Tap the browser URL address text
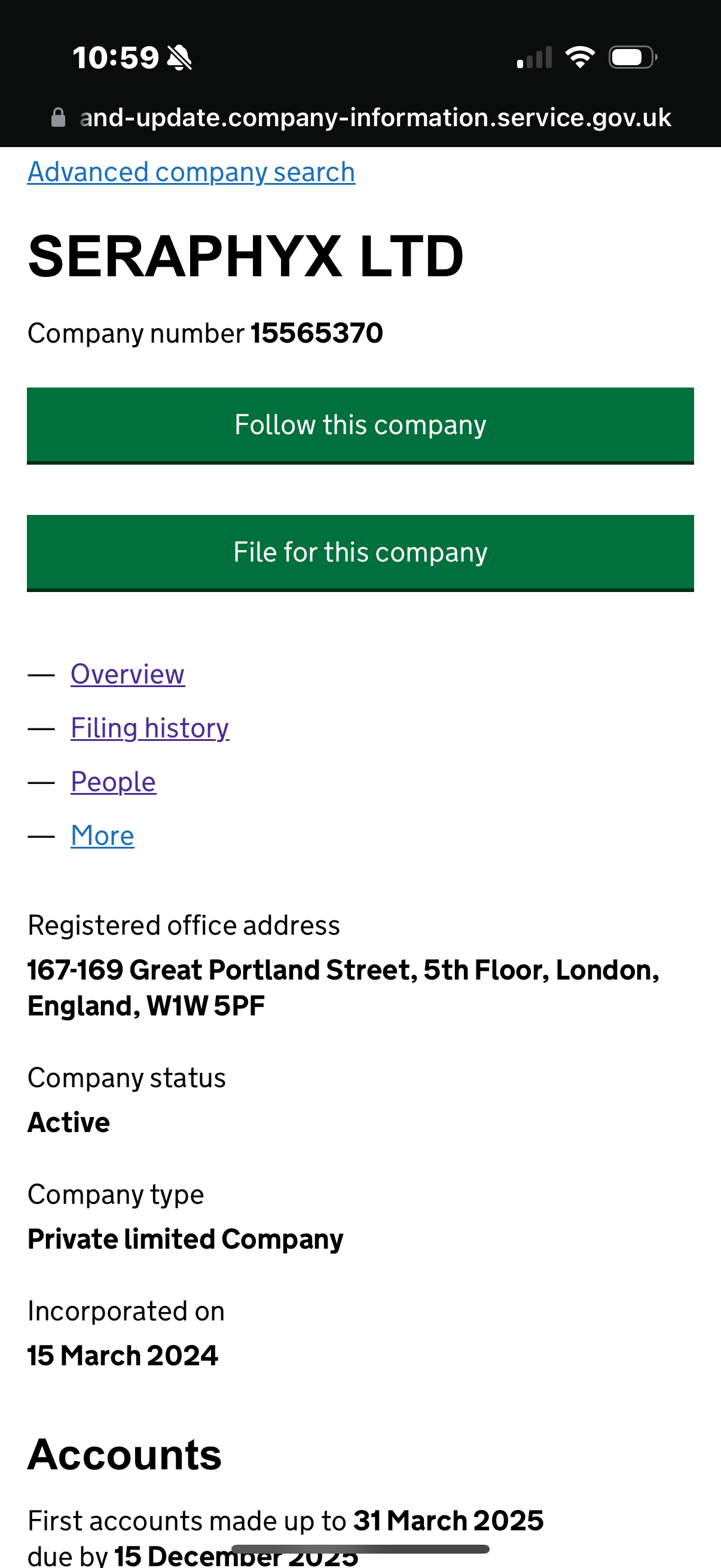721x1568 pixels. tap(375, 117)
